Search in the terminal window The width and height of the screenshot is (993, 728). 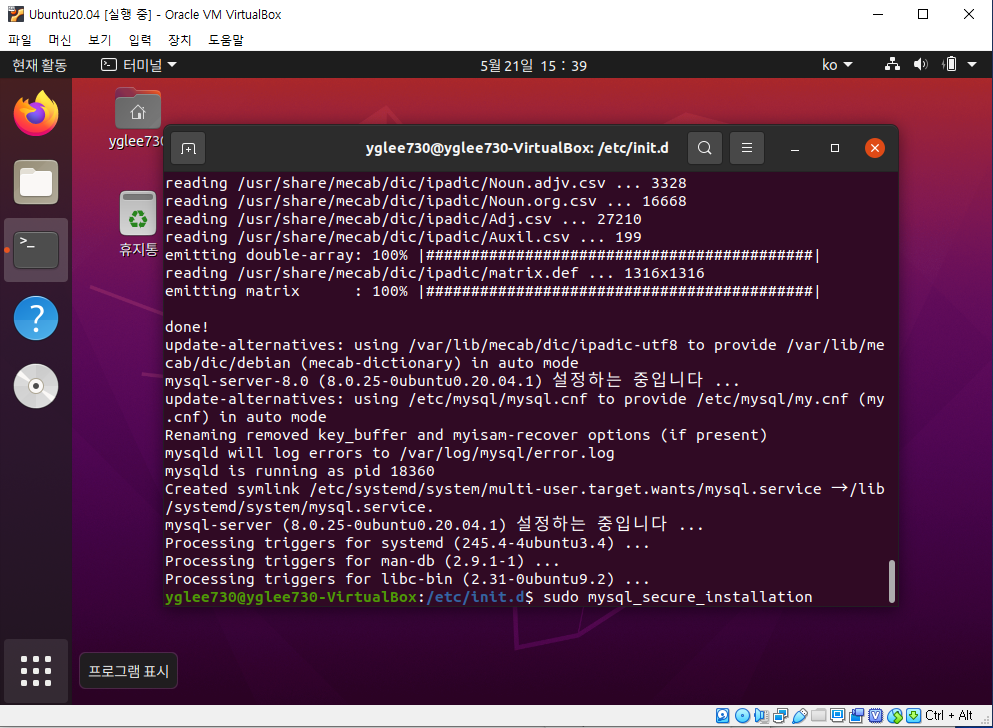pyautogui.click(x=705, y=148)
